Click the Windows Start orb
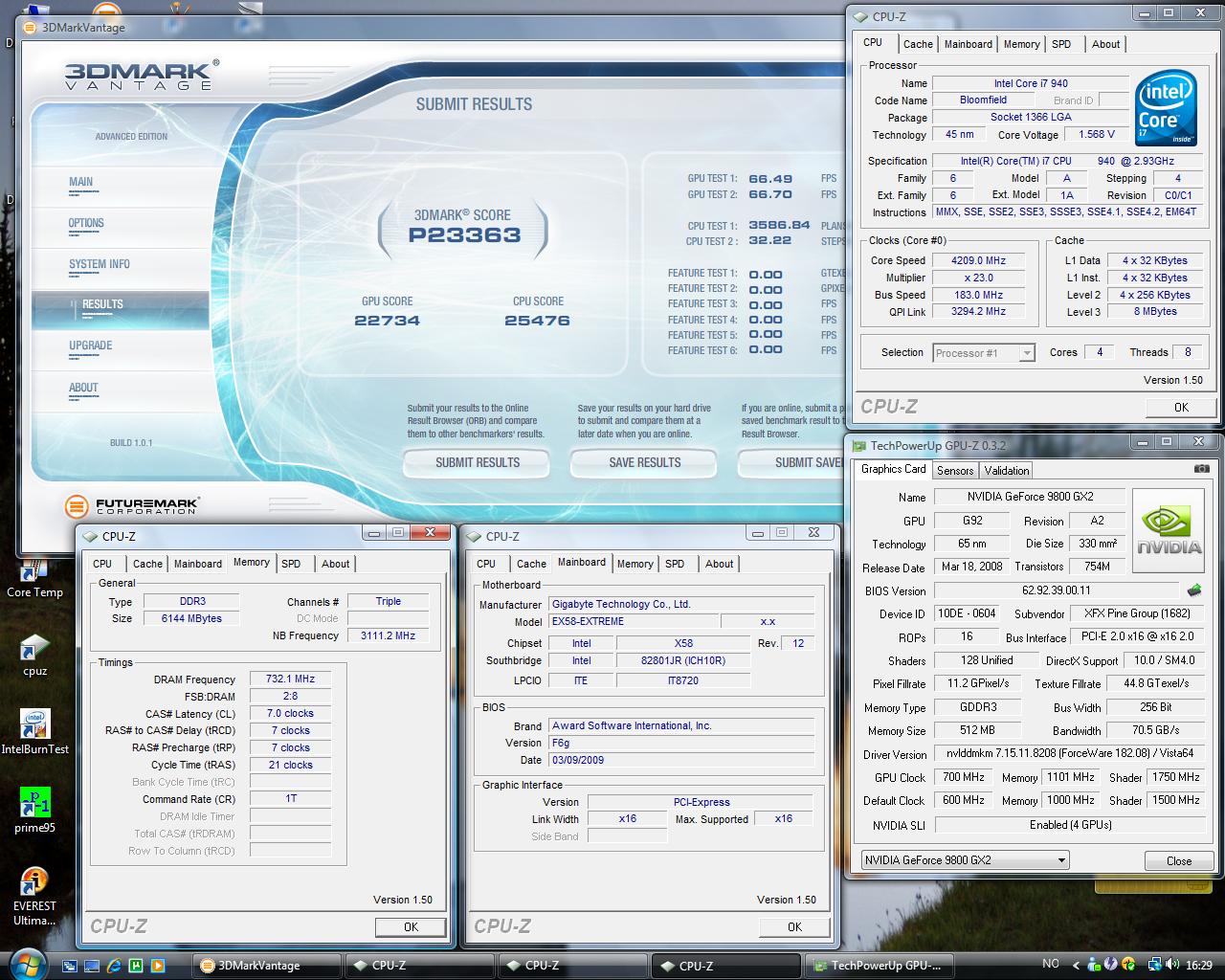This screenshot has width=1225, height=980. pyautogui.click(x=26, y=963)
